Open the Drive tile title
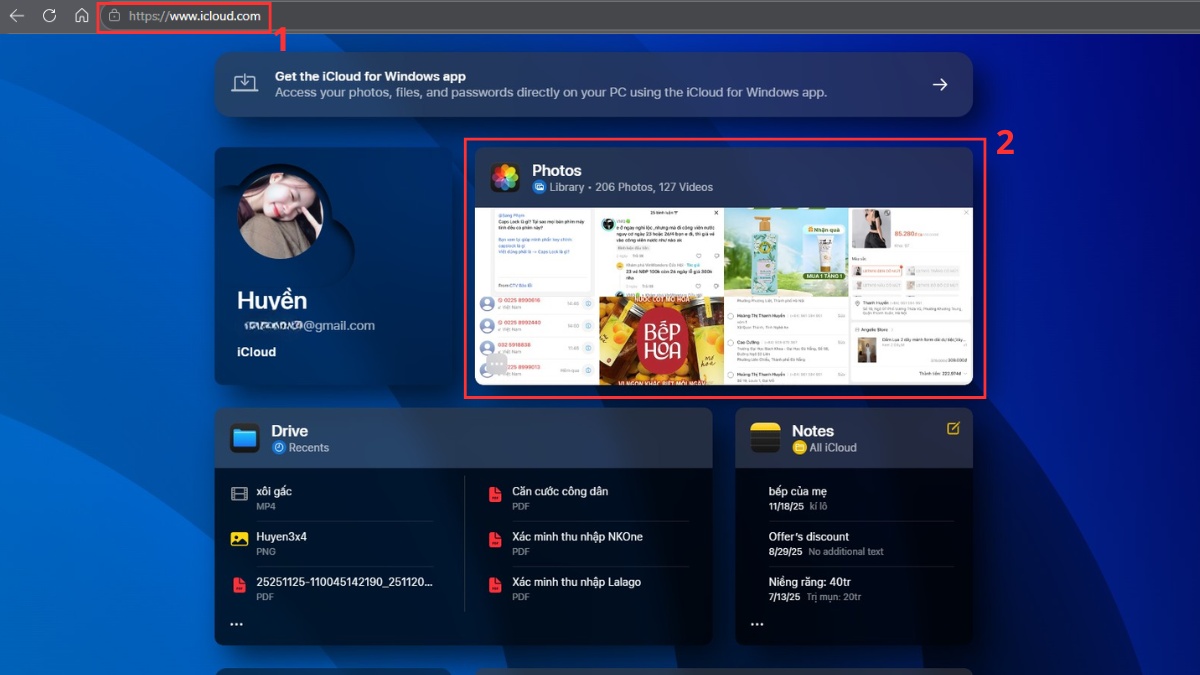1200x675 pixels. point(289,431)
